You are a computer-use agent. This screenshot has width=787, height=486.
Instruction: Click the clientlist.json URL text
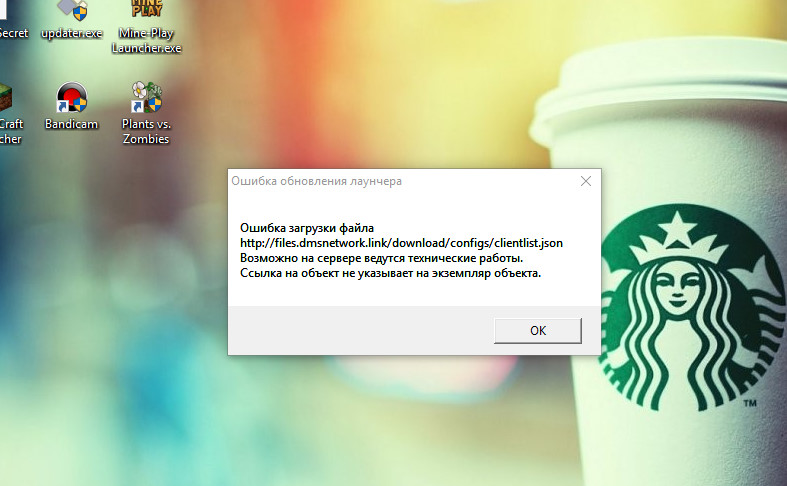[401, 243]
